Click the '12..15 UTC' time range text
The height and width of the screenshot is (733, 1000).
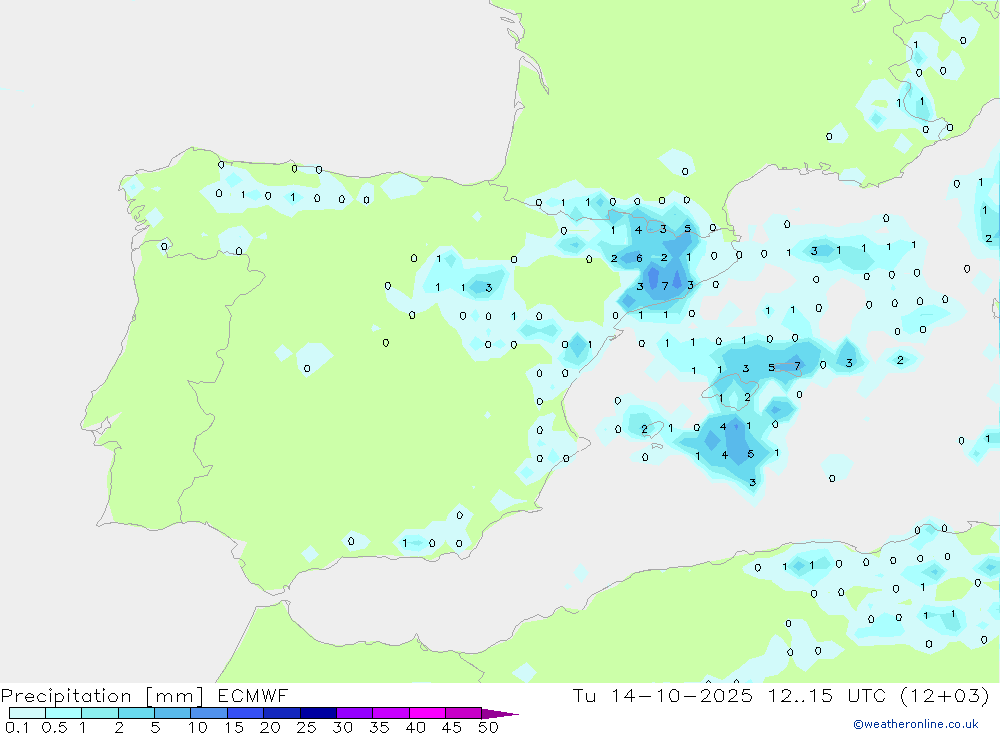click(x=827, y=695)
